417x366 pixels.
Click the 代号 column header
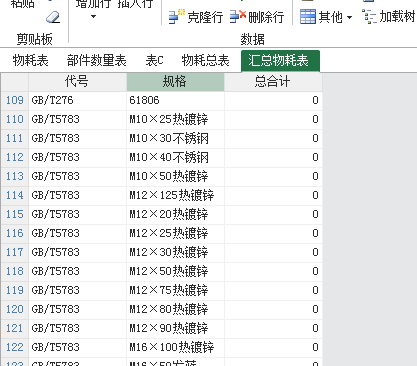click(77, 82)
